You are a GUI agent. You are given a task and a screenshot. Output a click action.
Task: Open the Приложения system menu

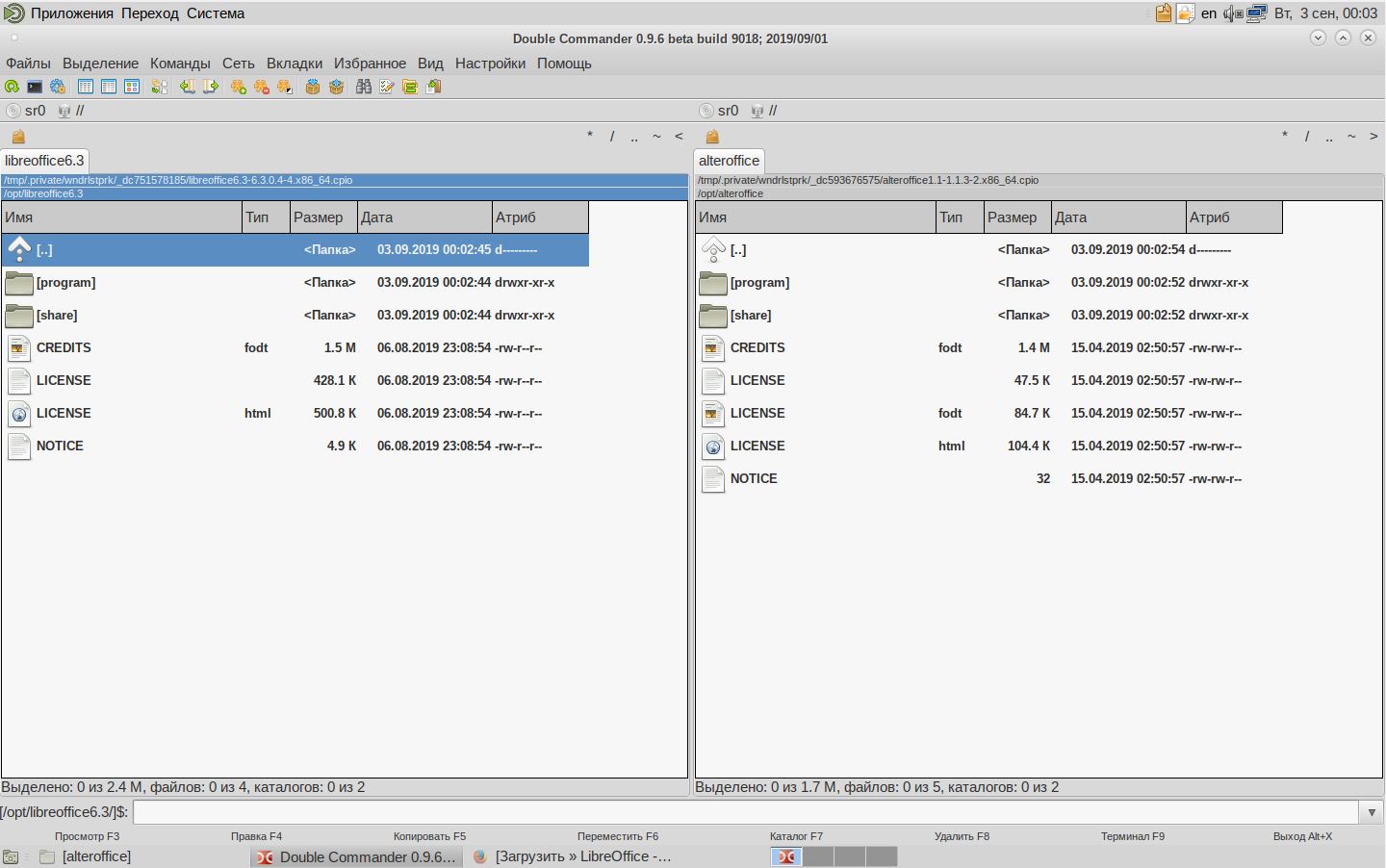[72, 13]
